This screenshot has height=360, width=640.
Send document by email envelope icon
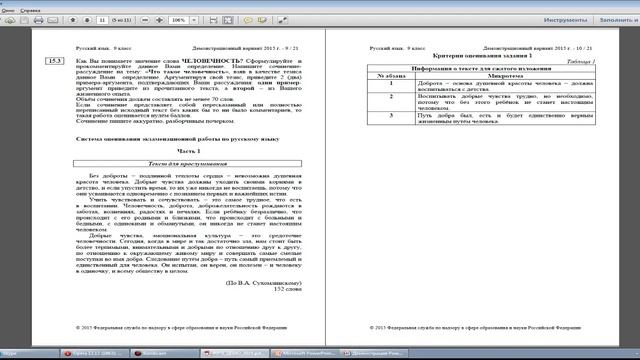point(53,20)
